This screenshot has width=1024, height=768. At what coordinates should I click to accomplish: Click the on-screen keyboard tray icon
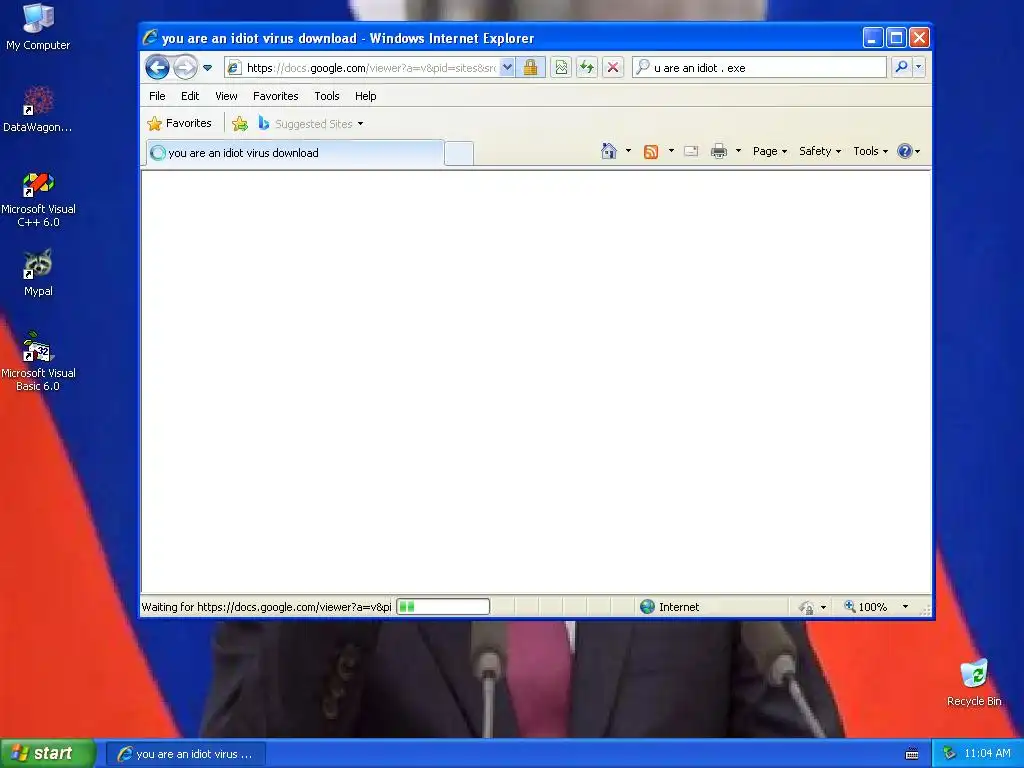[x=912, y=754]
